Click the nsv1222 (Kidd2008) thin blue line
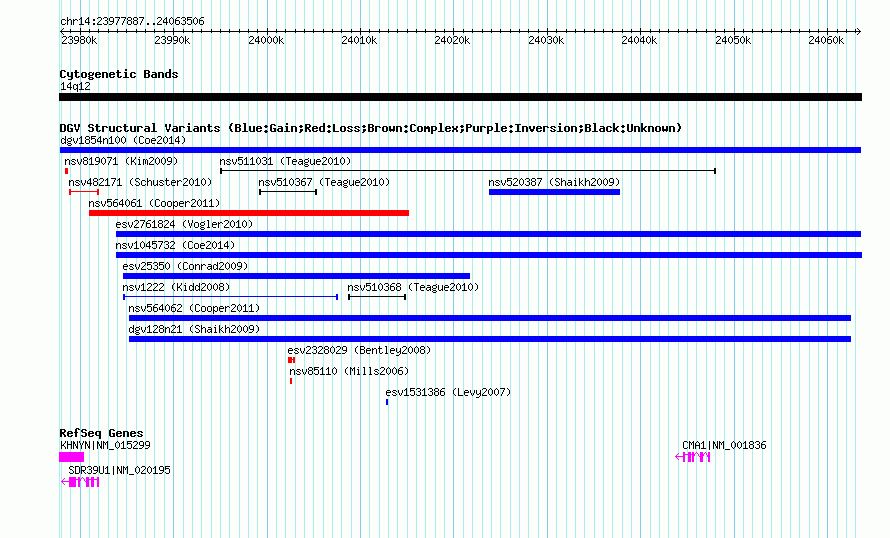 pos(230,297)
